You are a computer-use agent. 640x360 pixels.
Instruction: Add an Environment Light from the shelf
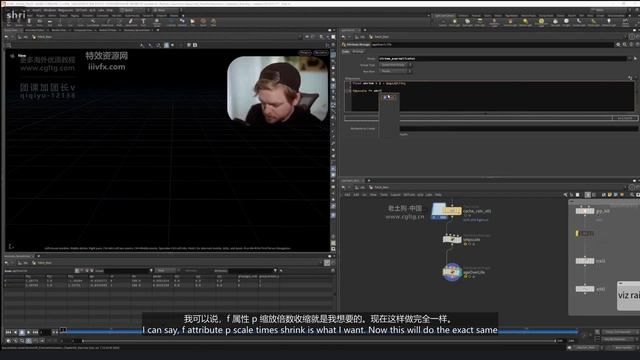pyautogui.click(x=542, y=21)
